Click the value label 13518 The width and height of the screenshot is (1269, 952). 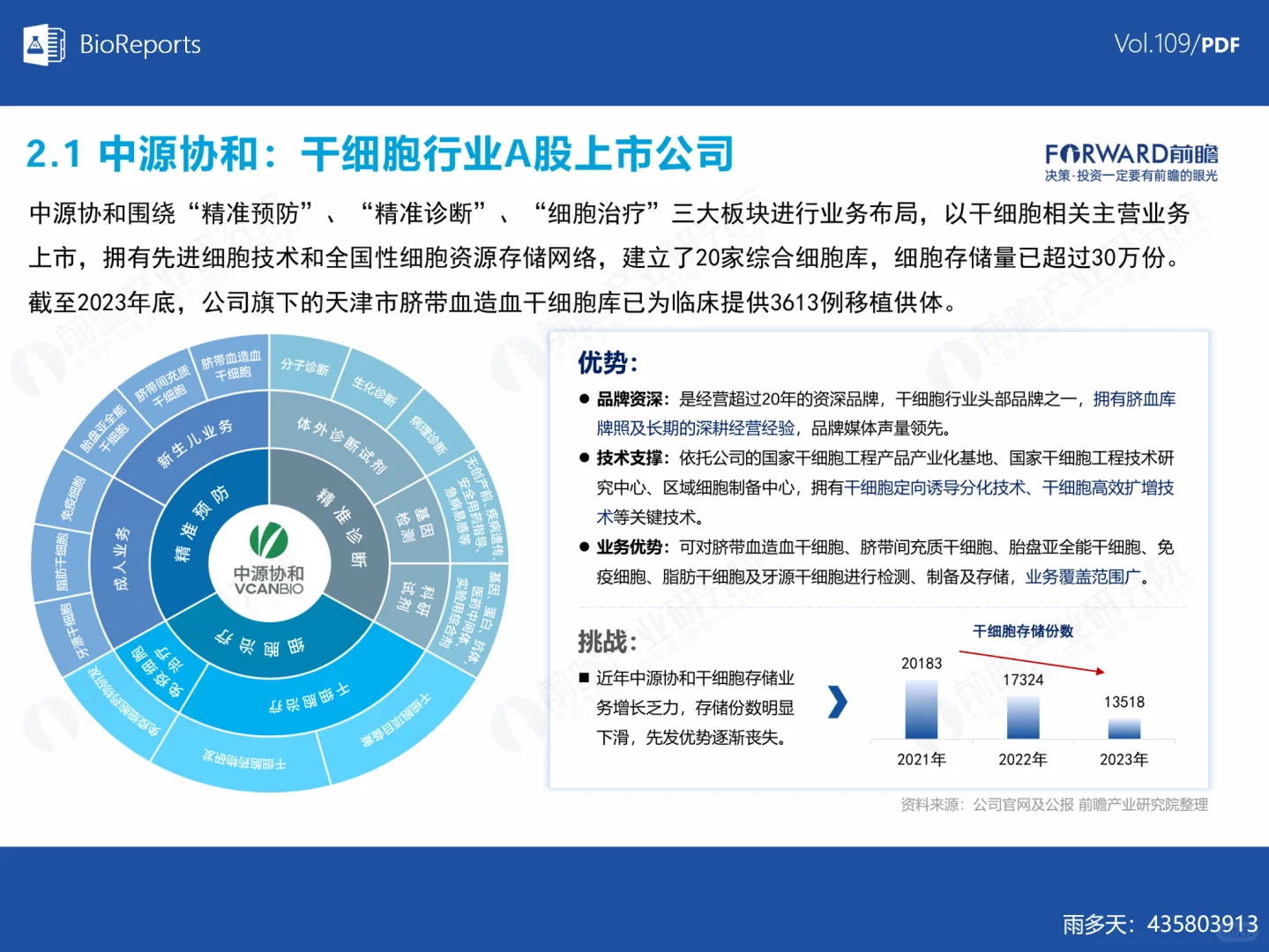(x=1124, y=702)
